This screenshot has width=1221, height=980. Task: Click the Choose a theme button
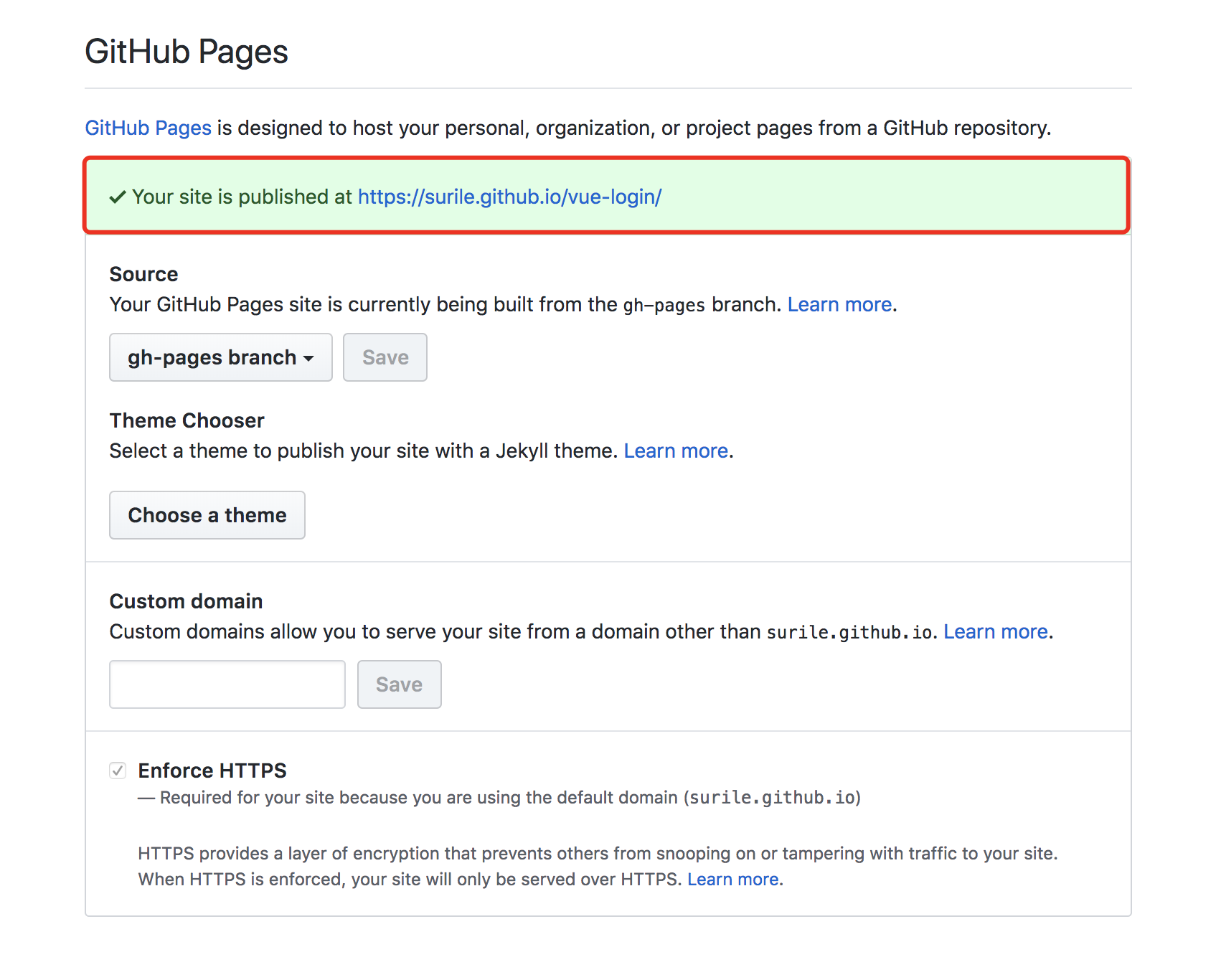(207, 514)
